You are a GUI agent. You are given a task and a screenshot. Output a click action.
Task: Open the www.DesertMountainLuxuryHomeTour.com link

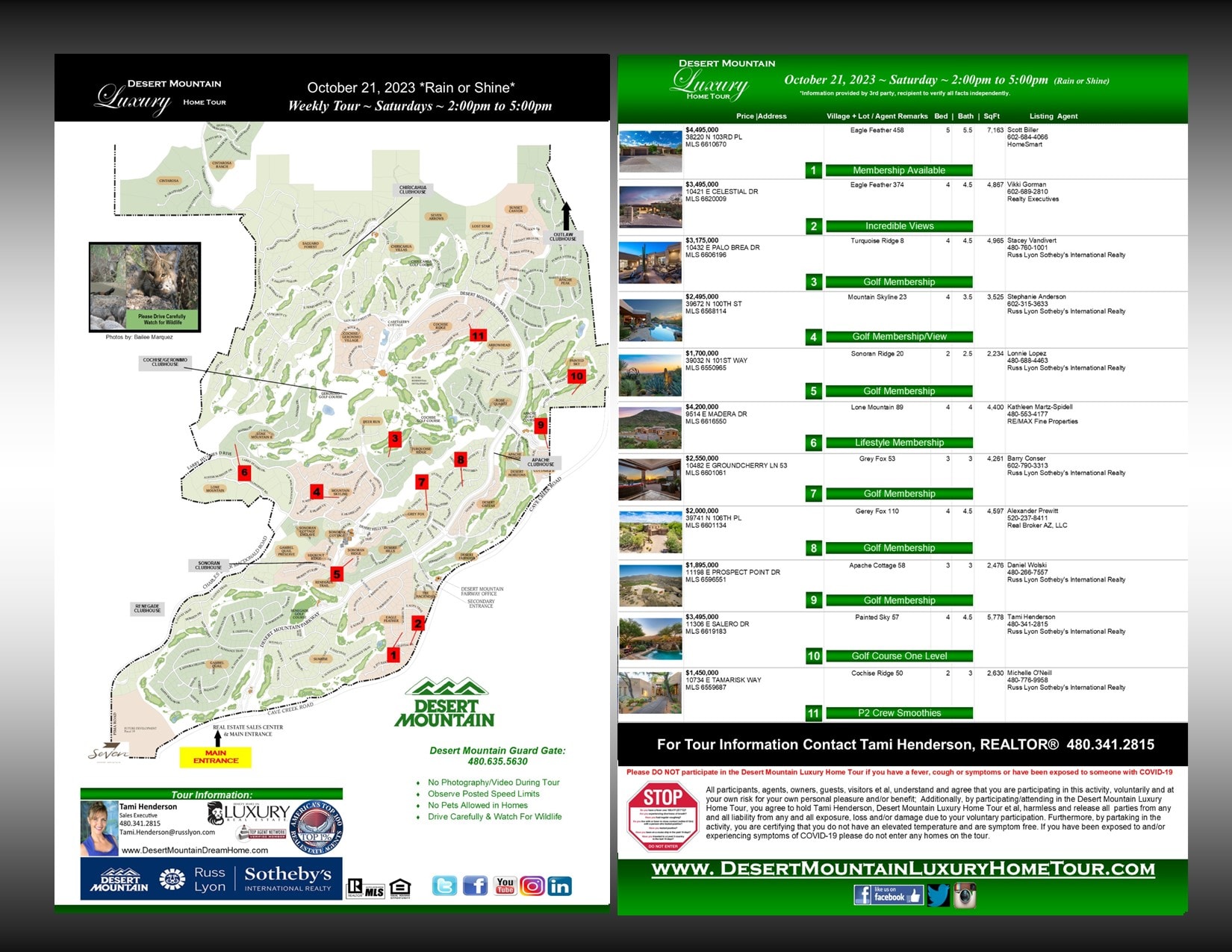pos(903,869)
